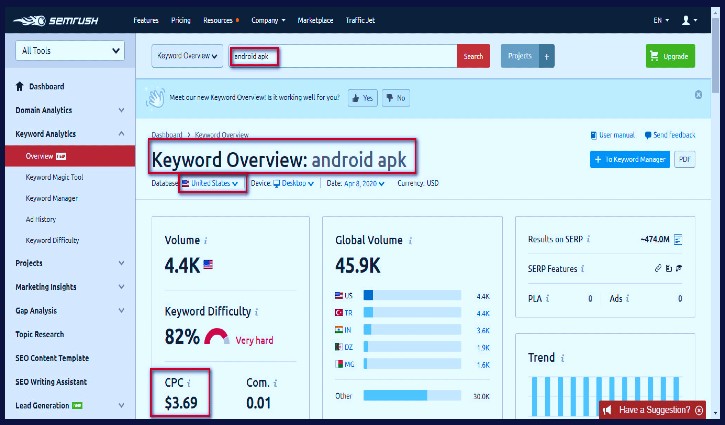Open the All Tools dropdown
This screenshot has height=425, width=725.
tap(70, 51)
